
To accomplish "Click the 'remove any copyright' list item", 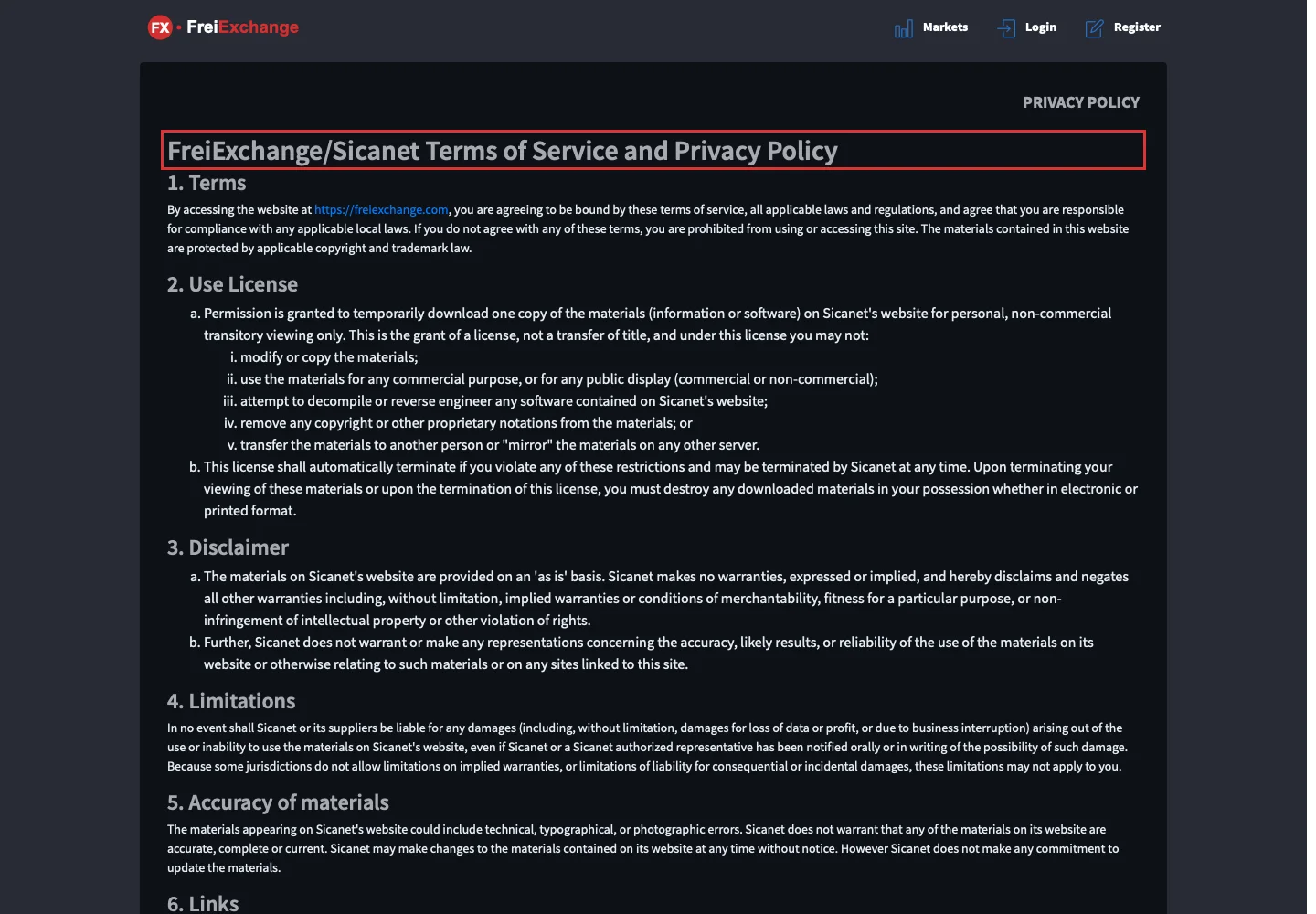I will [466, 423].
